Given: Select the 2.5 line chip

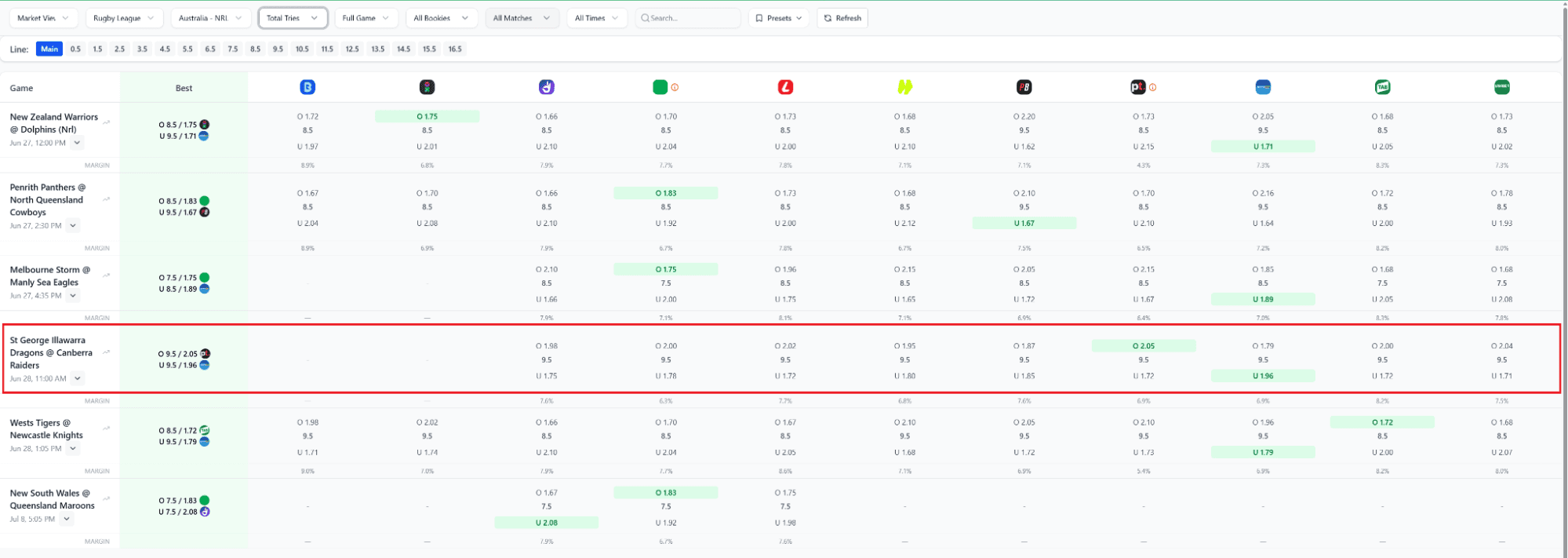Looking at the screenshot, I should tap(119, 49).
